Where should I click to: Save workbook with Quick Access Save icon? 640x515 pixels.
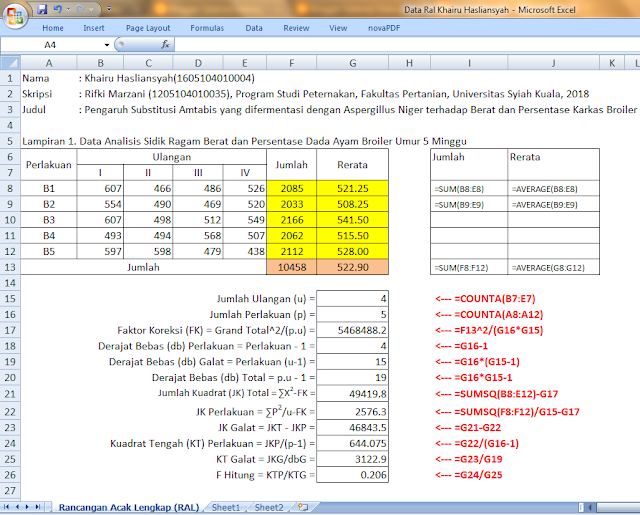[x=42, y=9]
